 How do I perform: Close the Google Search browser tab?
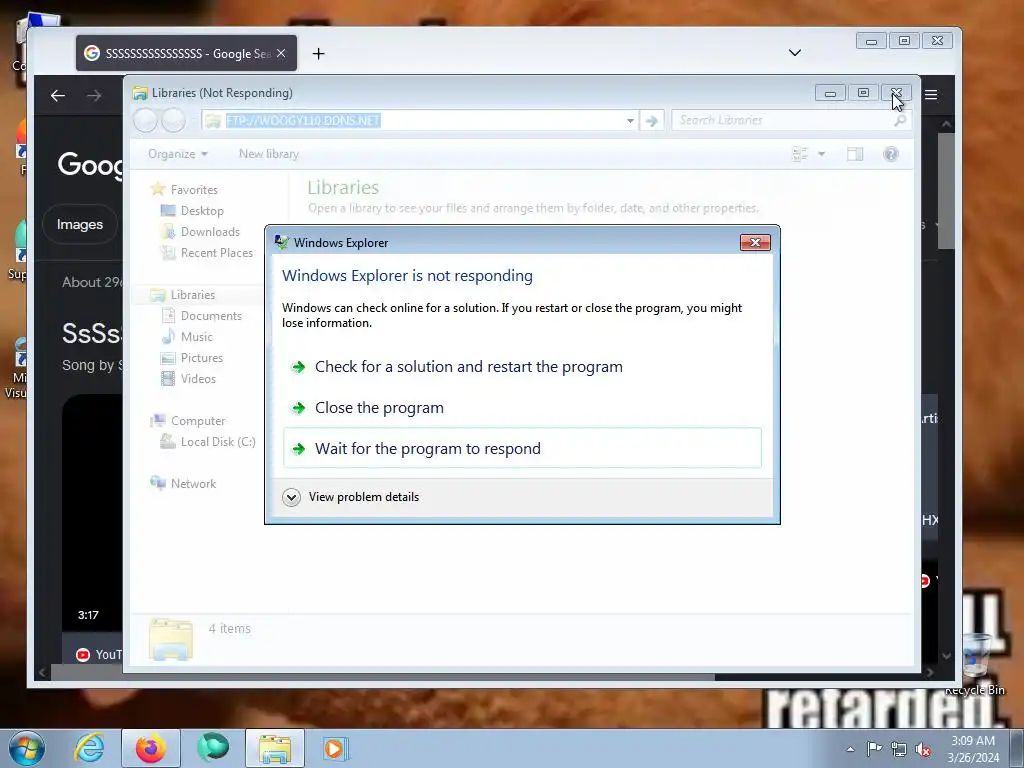pyautogui.click(x=281, y=54)
